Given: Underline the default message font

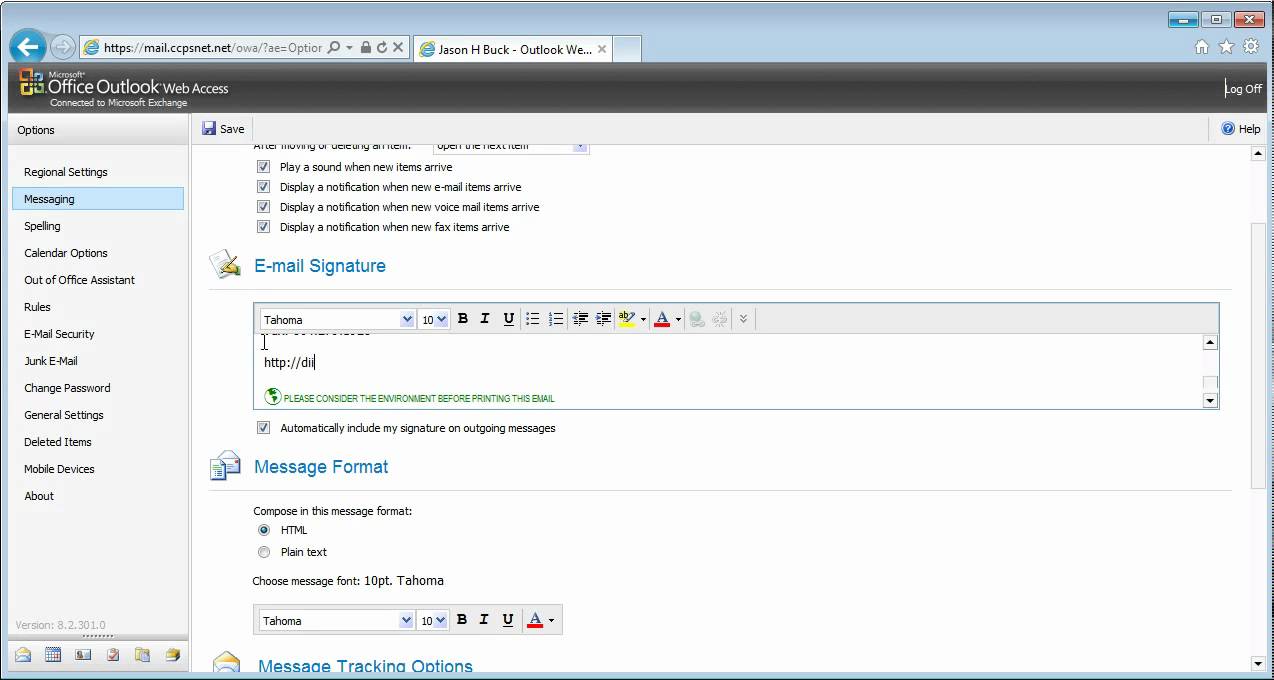Looking at the screenshot, I should 508,620.
